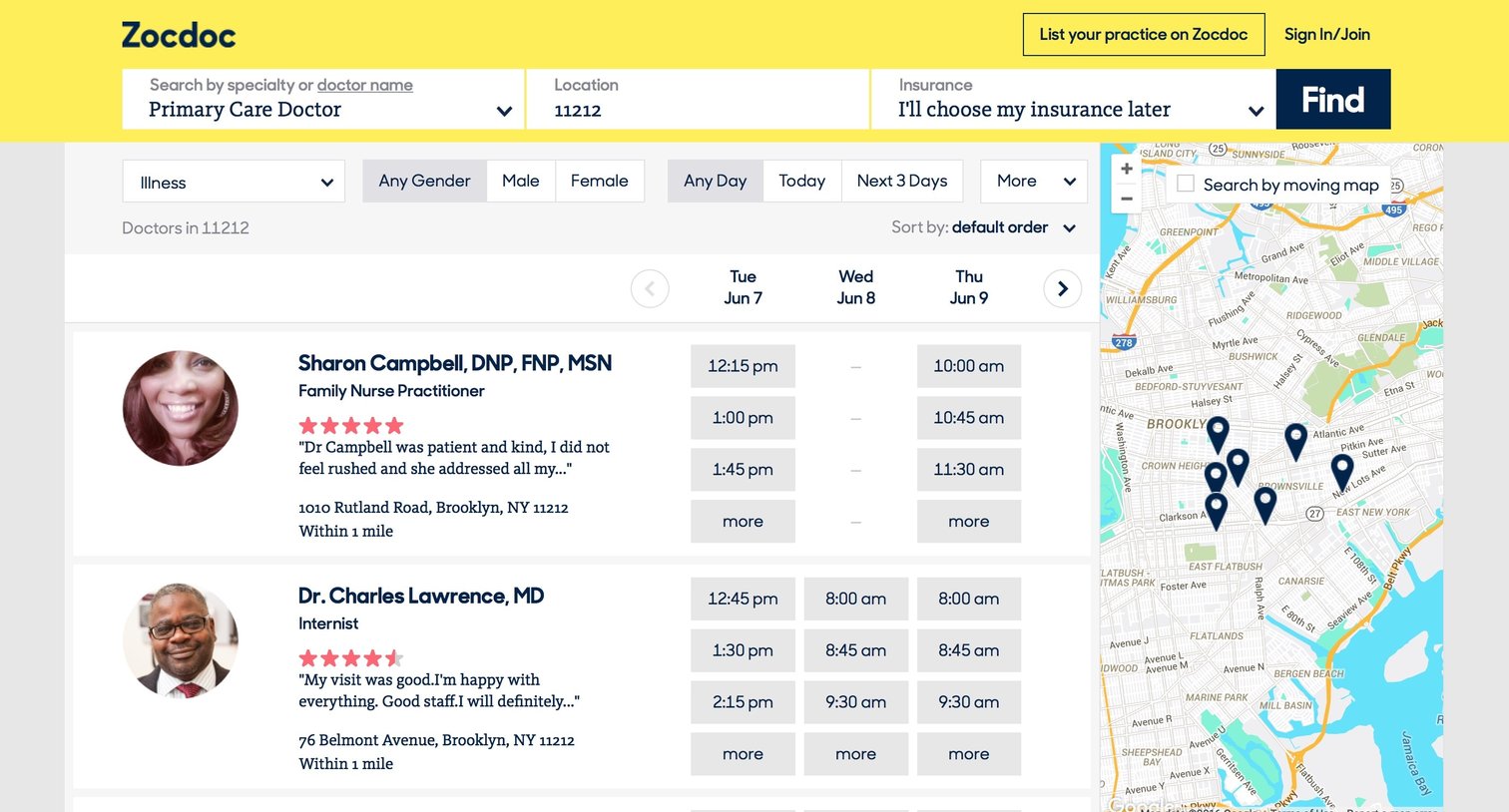The image size is (1509, 812).
Task: Click the 1010 Rutland Road address text
Action: pos(433,508)
